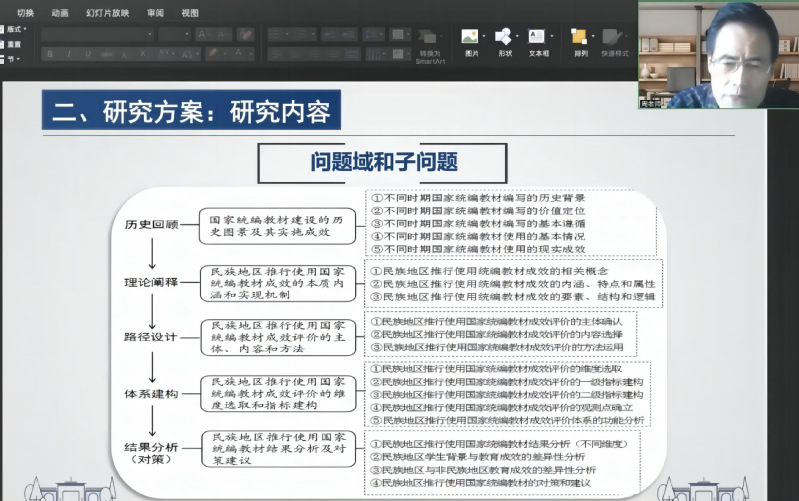Viewport: 799px width, 501px height.
Task: Toggle Italic formatting button
Action: pyautogui.click(x=68, y=53)
